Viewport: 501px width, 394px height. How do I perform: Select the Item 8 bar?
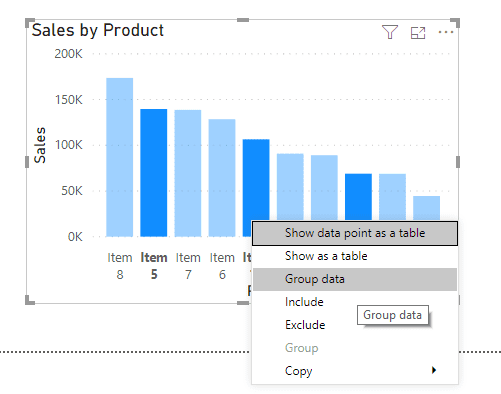120,157
